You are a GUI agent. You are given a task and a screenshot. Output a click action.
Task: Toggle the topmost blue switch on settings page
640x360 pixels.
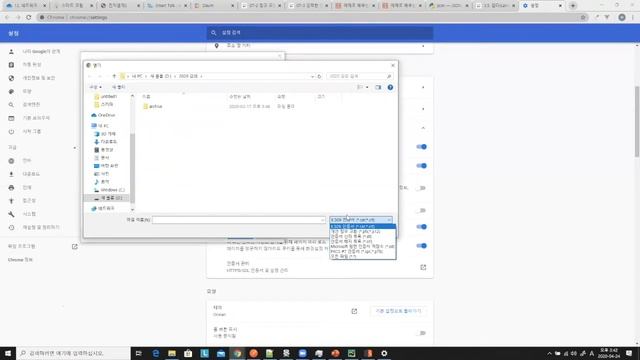coord(421,147)
